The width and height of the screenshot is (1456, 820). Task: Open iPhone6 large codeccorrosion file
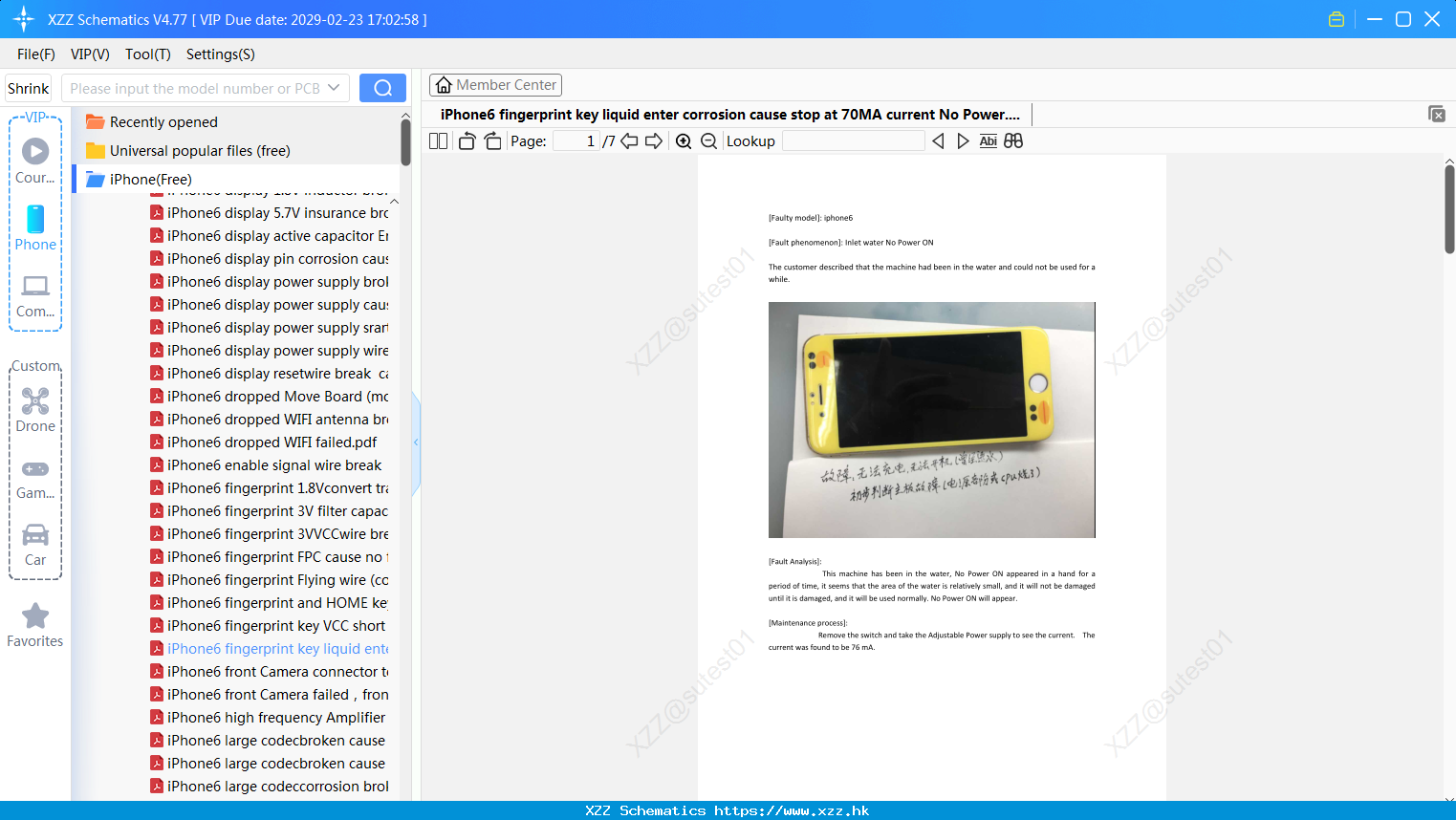(x=270, y=787)
